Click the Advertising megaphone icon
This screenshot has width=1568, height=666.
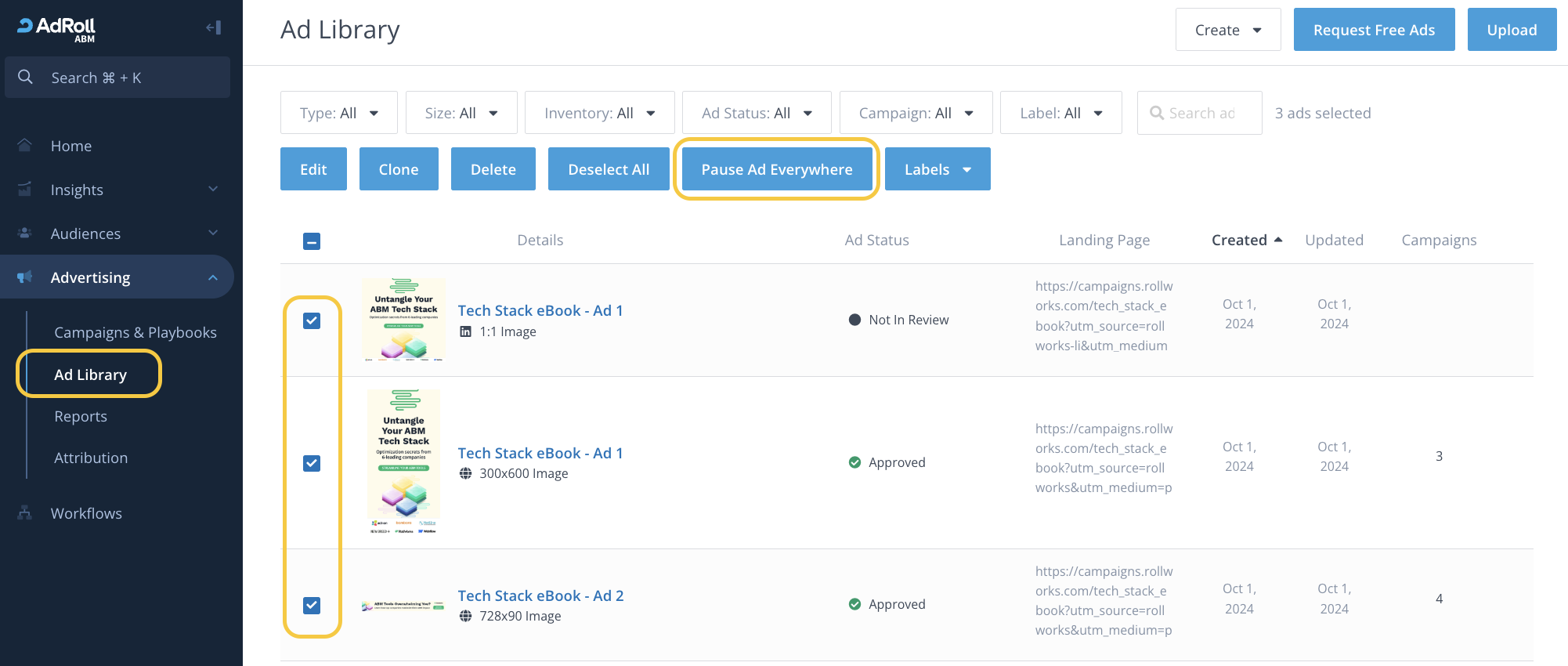pos(25,277)
